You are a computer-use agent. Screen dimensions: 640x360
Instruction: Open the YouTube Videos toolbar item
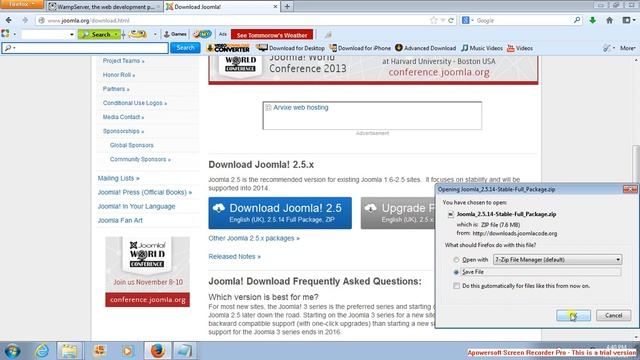(520, 48)
